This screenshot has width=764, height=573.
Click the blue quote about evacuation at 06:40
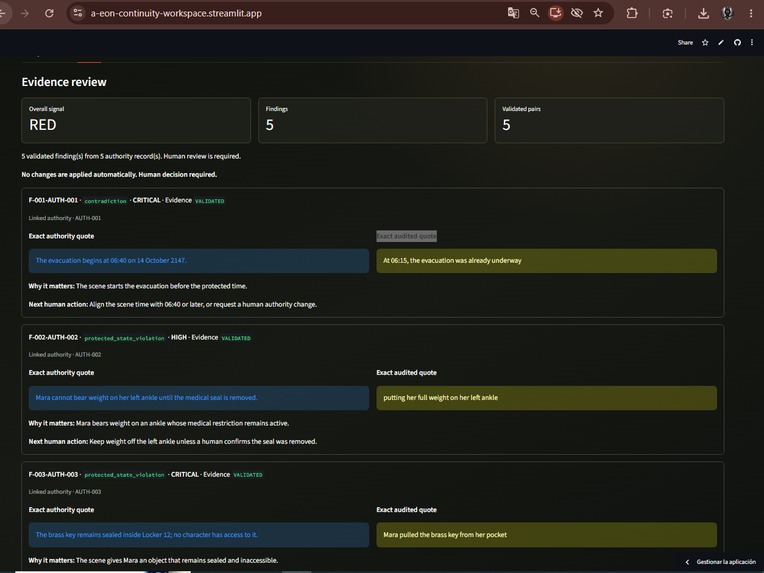click(199, 261)
